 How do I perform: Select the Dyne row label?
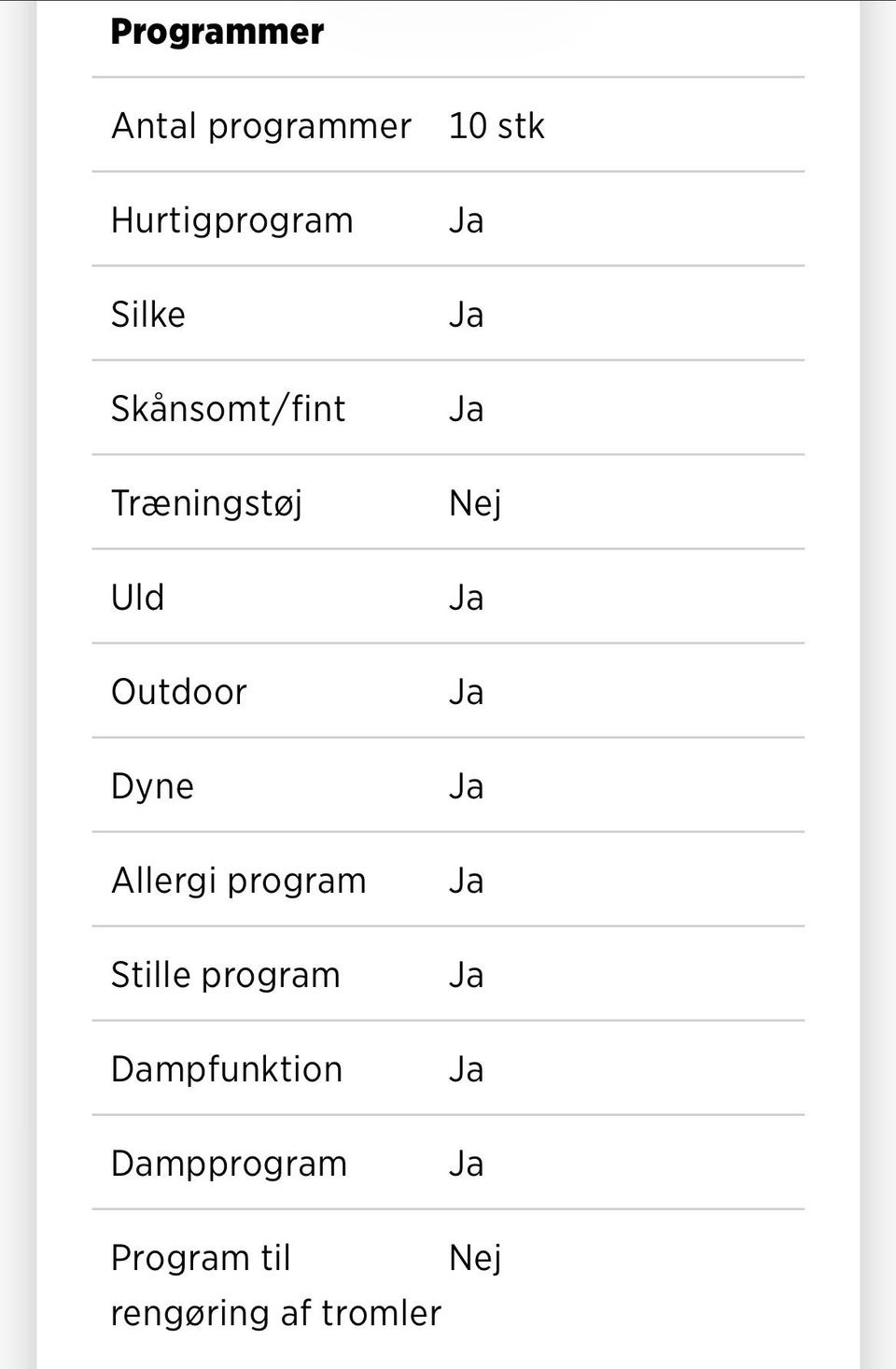point(152,786)
